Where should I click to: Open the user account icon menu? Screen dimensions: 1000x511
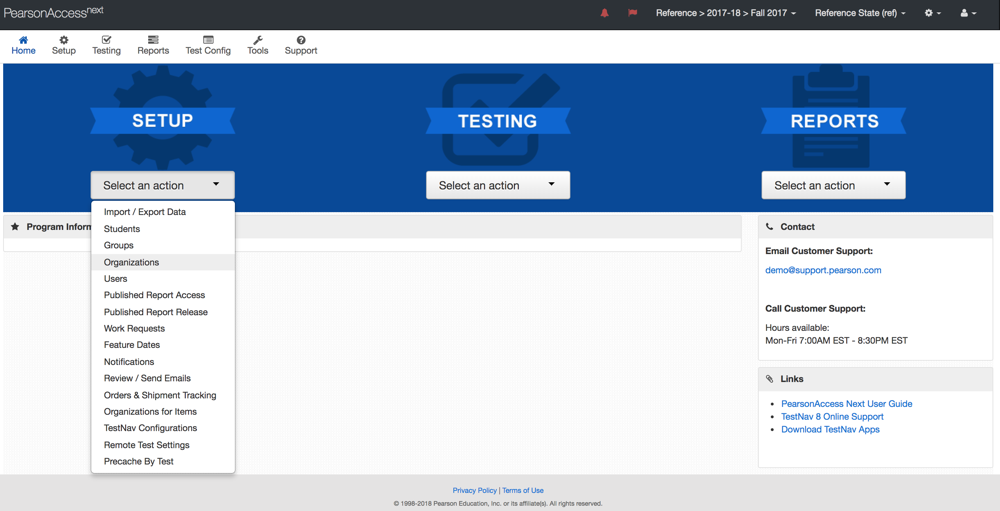click(x=967, y=14)
